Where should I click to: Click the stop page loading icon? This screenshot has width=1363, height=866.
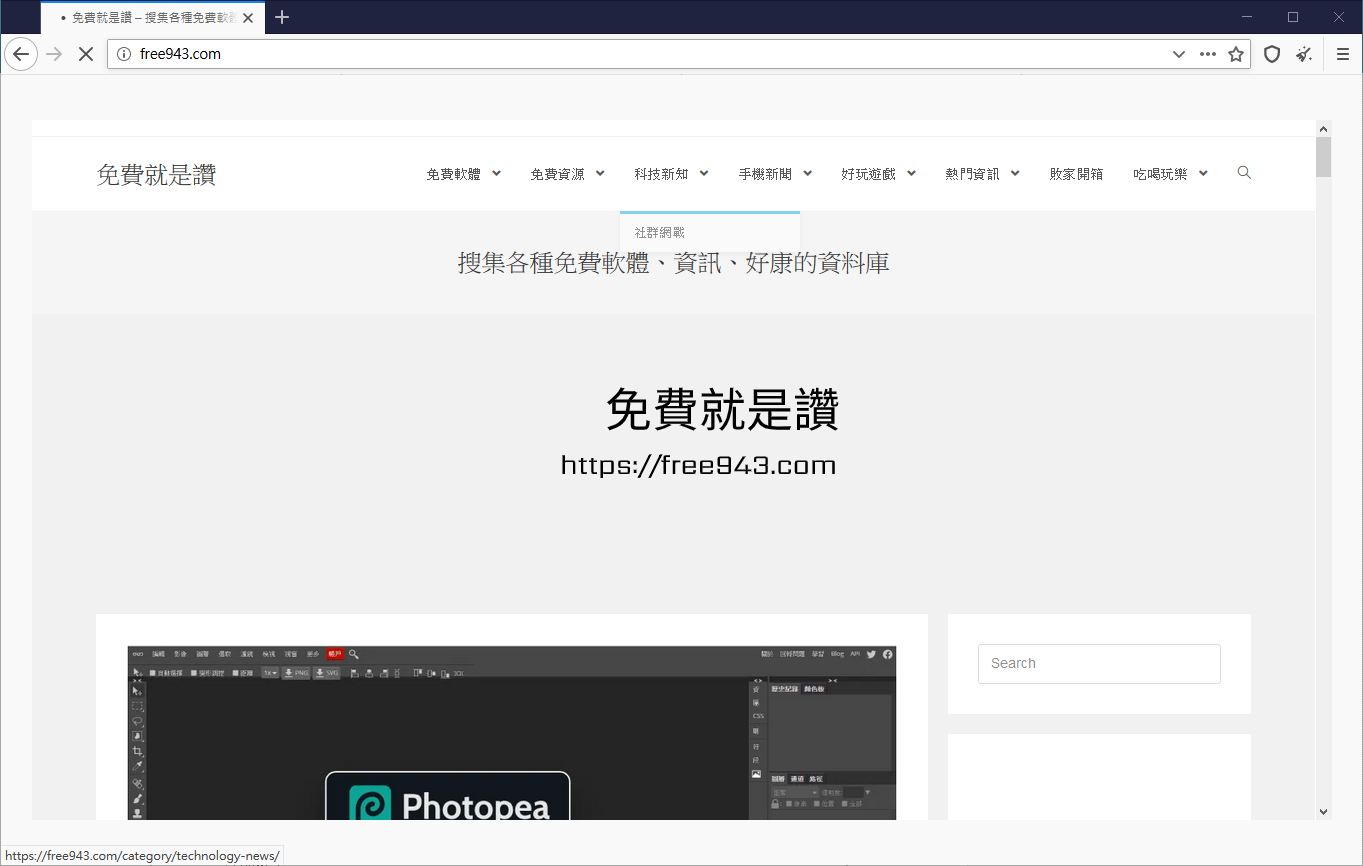point(86,54)
